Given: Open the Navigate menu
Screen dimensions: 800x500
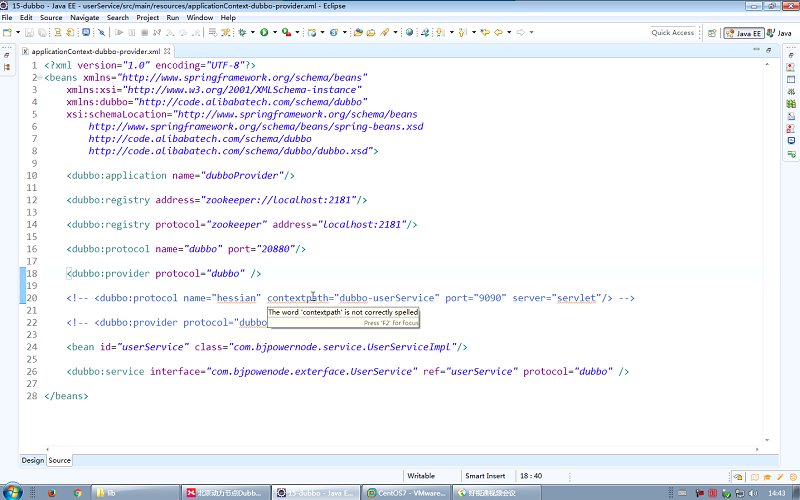Looking at the screenshot, I should [84, 18].
